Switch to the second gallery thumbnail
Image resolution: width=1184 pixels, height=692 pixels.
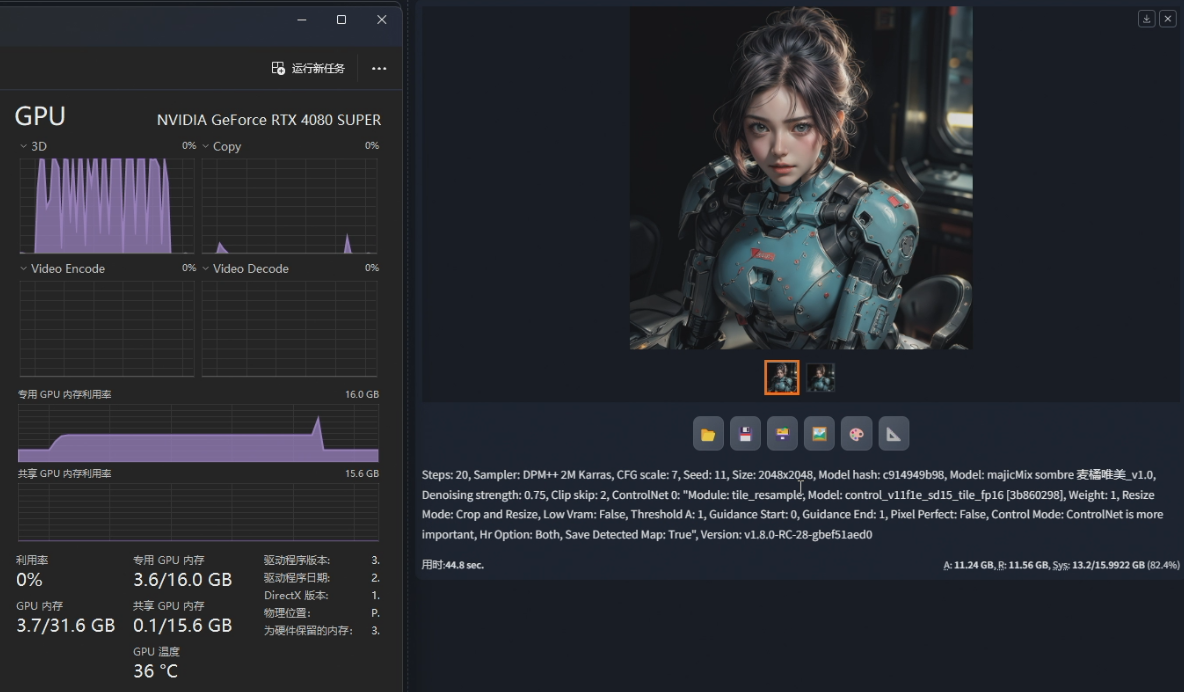[821, 377]
